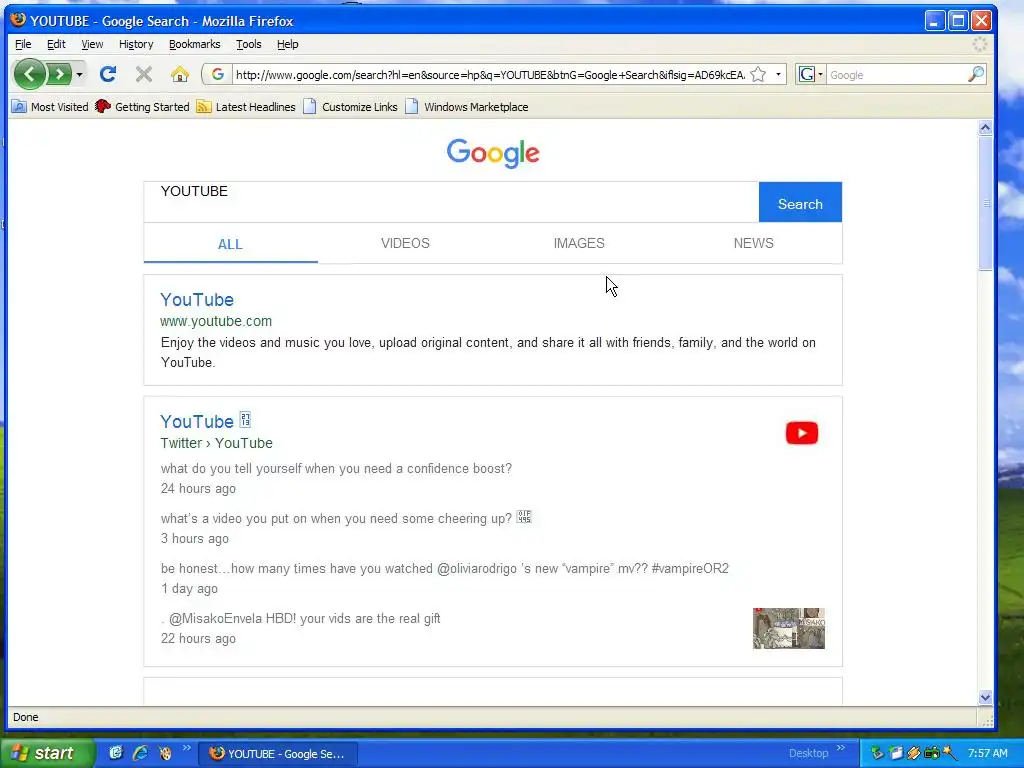Open Getting Started bookmark

pos(142,106)
